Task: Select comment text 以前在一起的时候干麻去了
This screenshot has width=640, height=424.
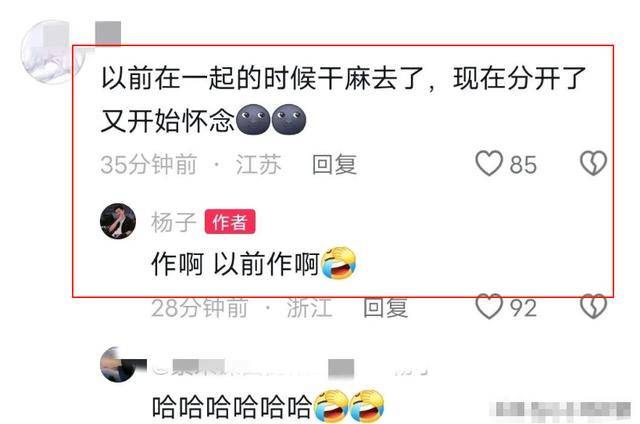Action: [263, 78]
